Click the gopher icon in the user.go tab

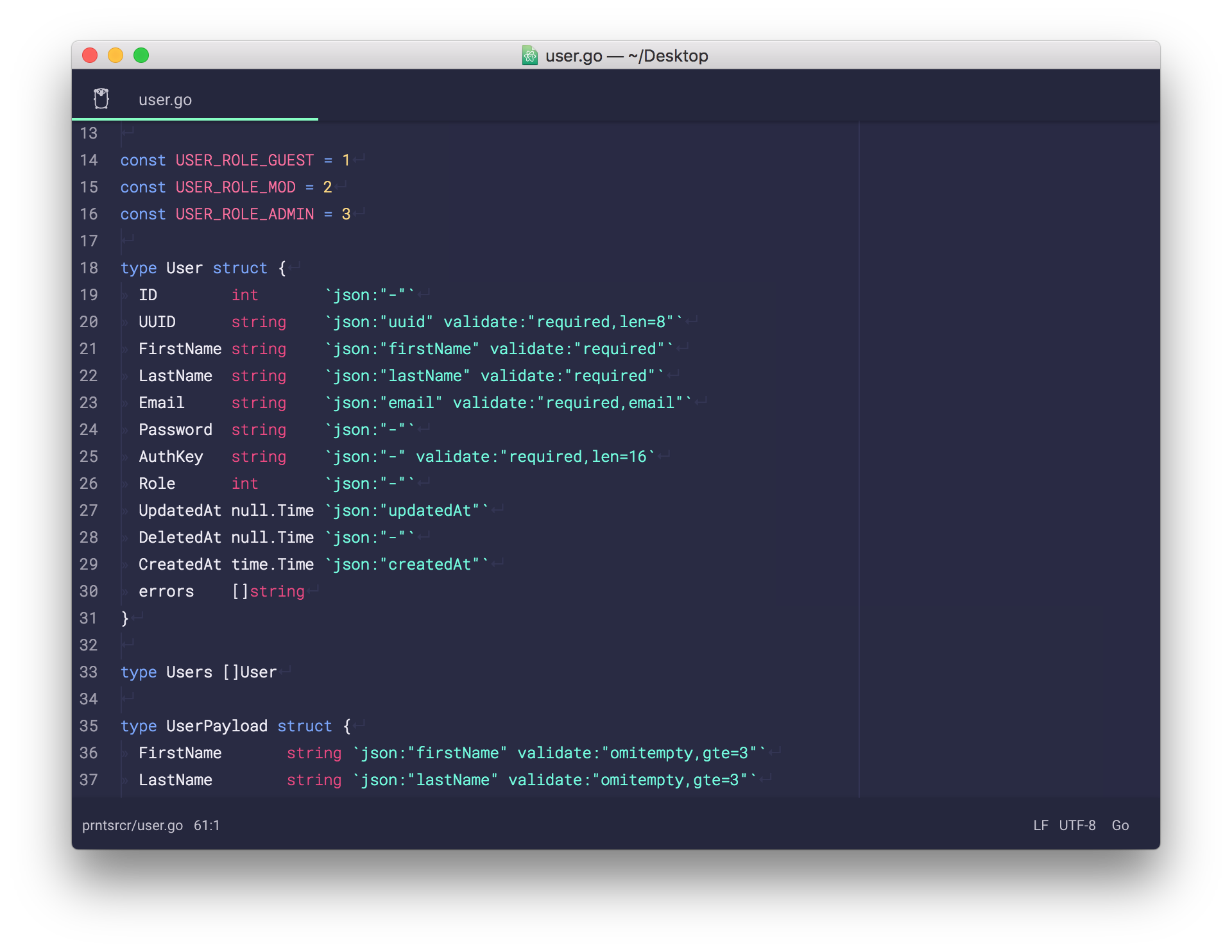101,99
